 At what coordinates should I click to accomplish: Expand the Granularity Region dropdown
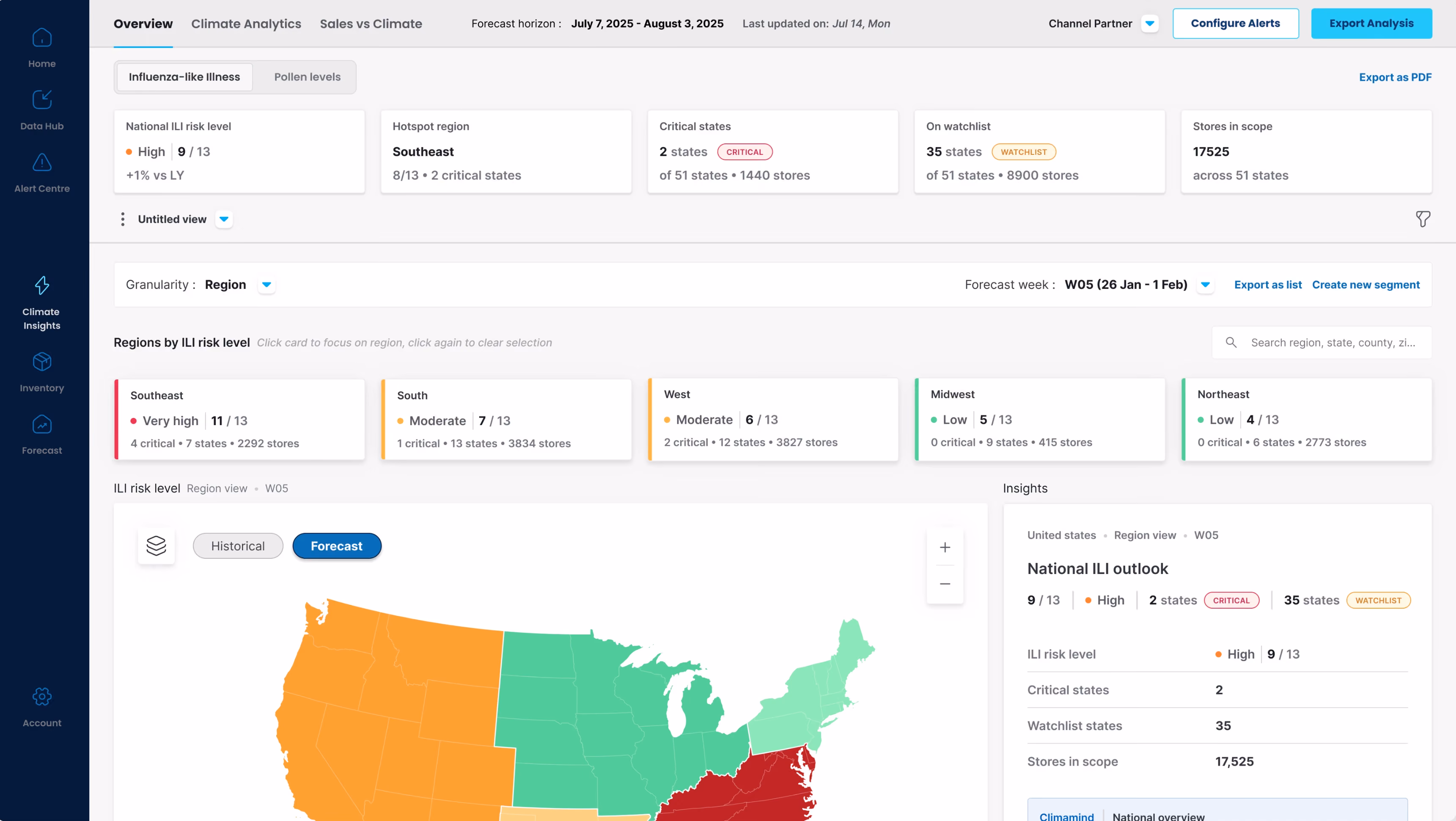coord(266,285)
